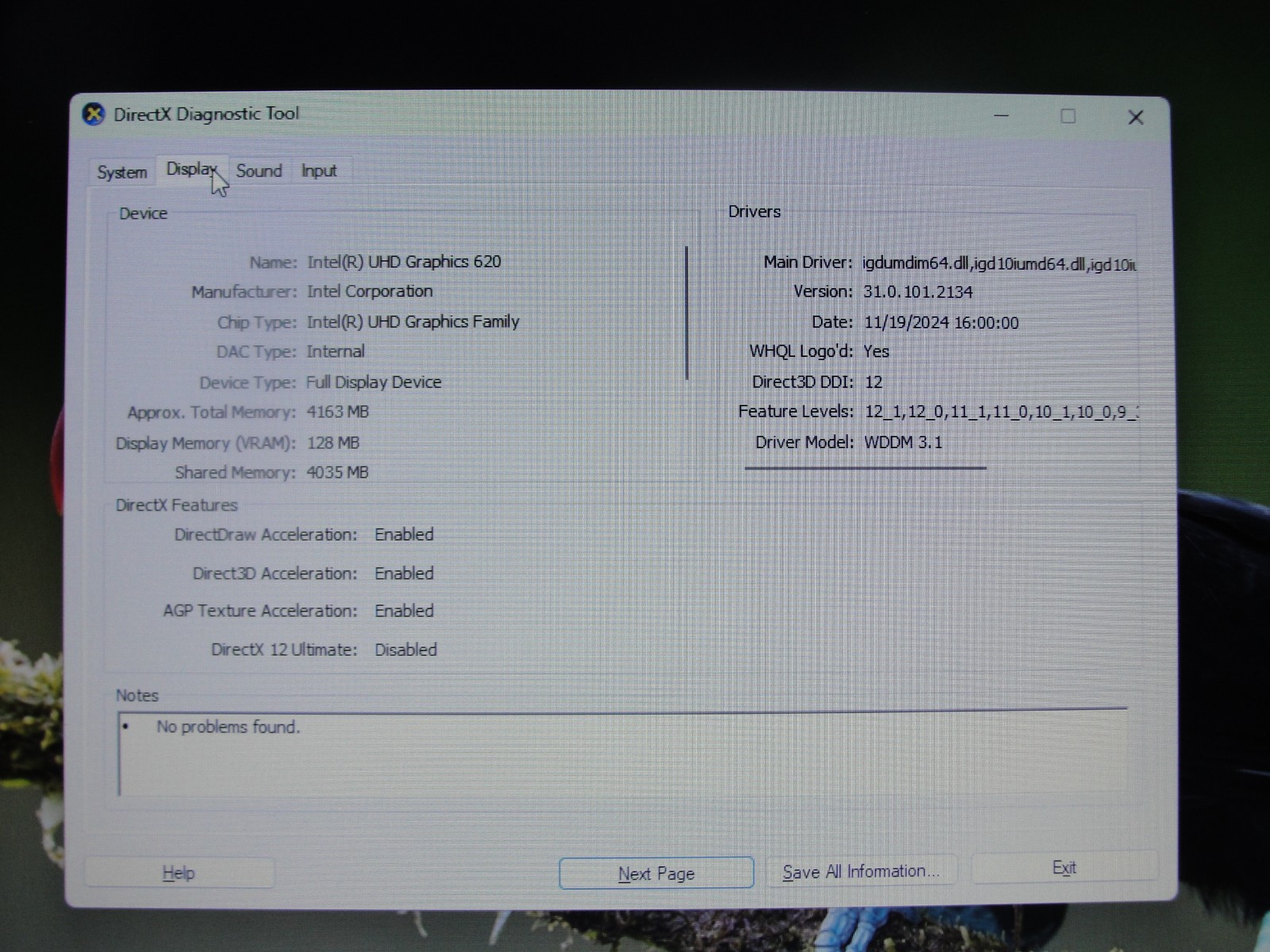Click VRAM value '128 MB'
This screenshot has width=1270, height=952.
pyautogui.click(x=333, y=443)
